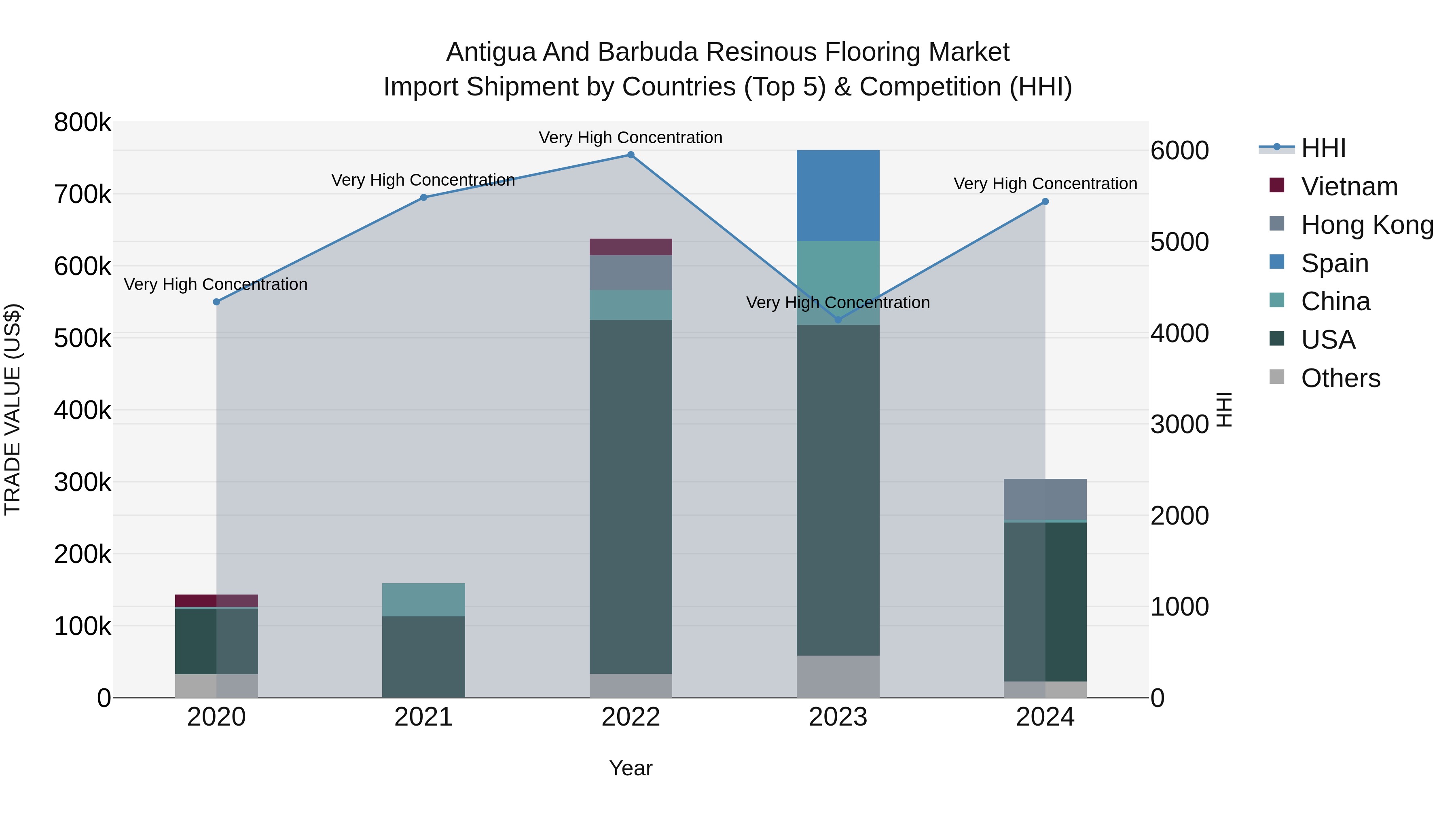The height and width of the screenshot is (819, 1456).
Task: Click the Vietnam maroon legend swatch
Action: coord(1277,185)
